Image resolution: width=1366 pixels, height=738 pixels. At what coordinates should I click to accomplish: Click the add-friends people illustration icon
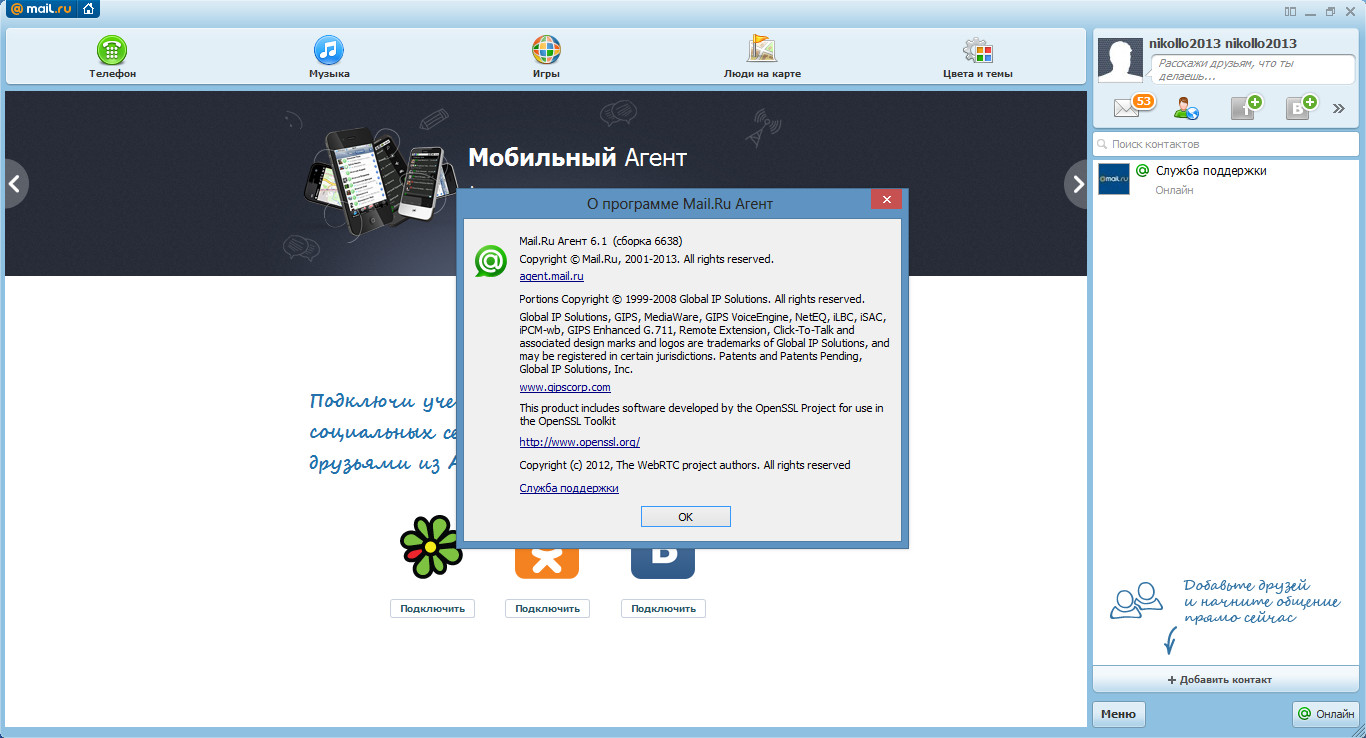1136,600
